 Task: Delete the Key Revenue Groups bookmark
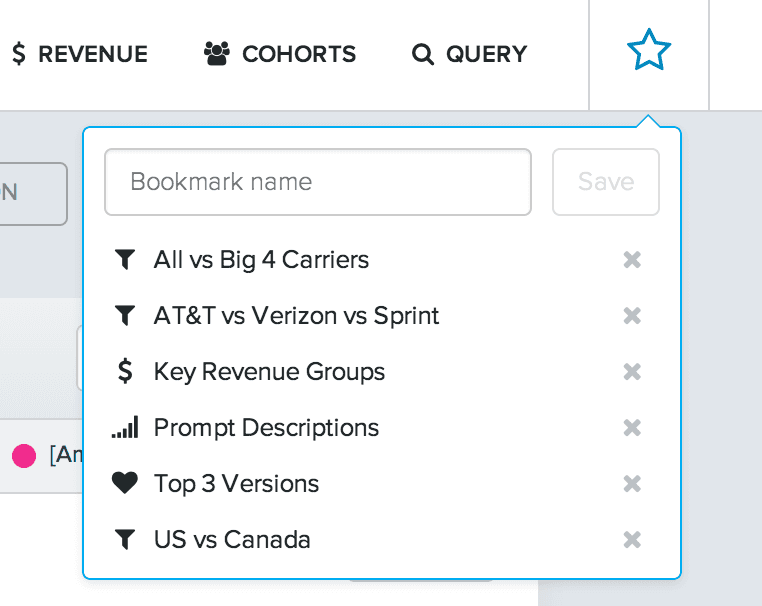point(632,372)
